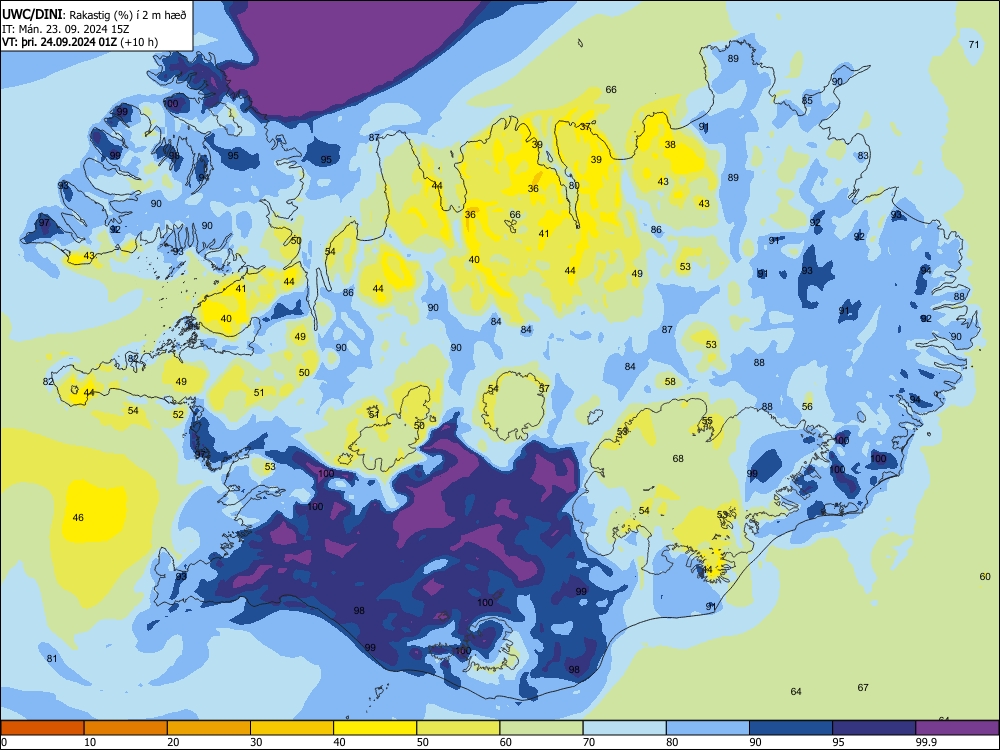Click the 'IT: Mán. 23. 09. 2024 15Z' line

click(65, 29)
